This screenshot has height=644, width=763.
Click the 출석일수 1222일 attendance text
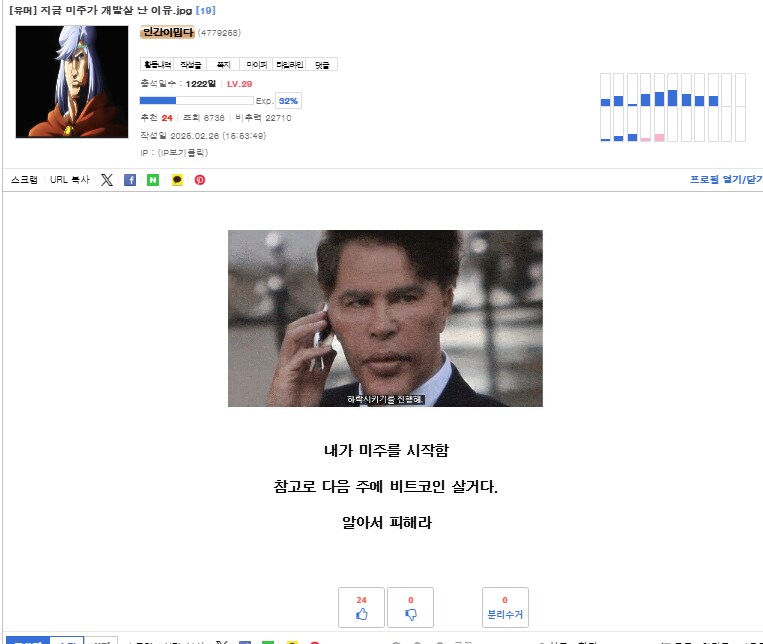pos(178,84)
